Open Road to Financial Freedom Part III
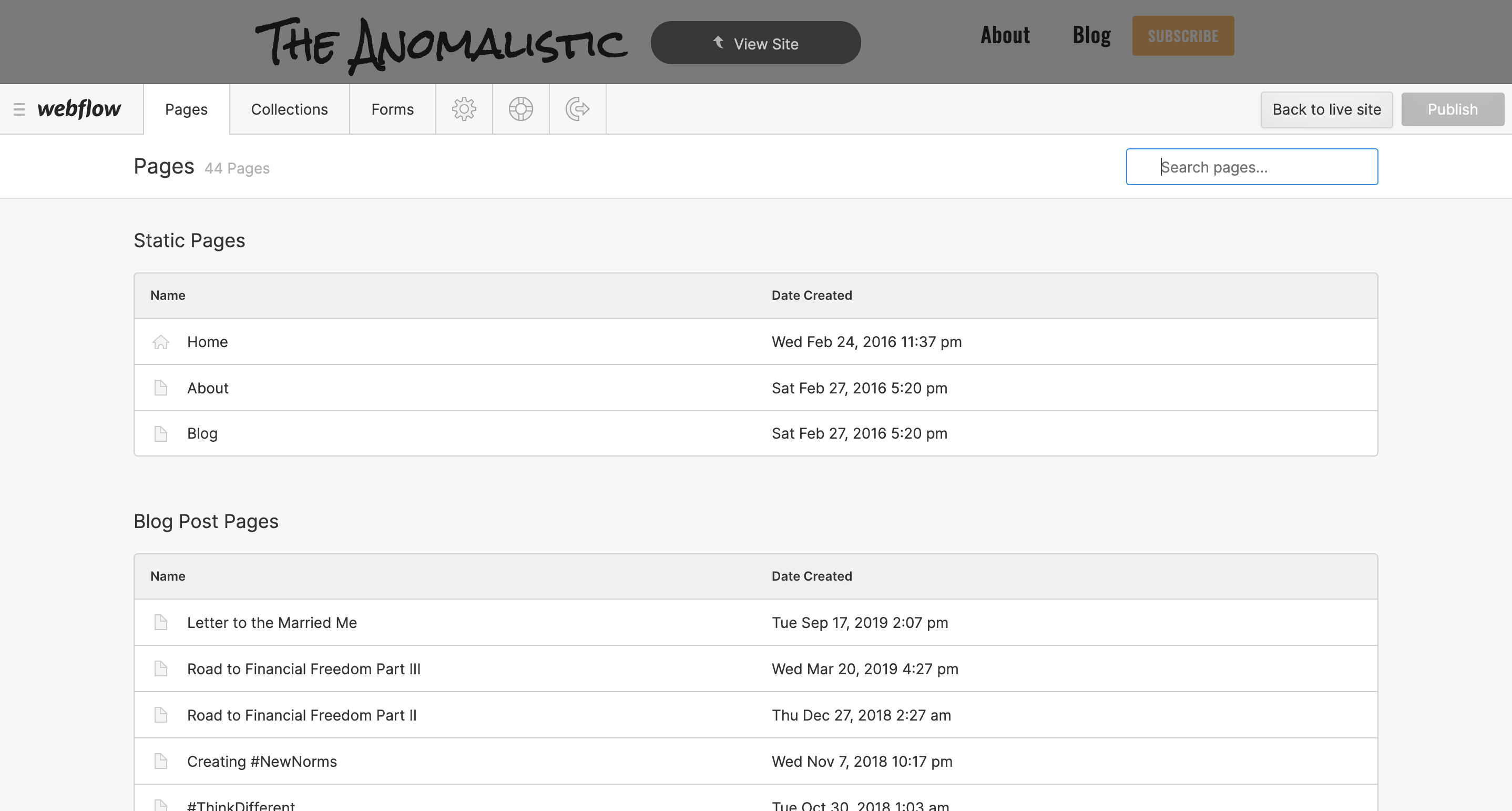Screen dimensions: 1512x811 pos(755,668)
